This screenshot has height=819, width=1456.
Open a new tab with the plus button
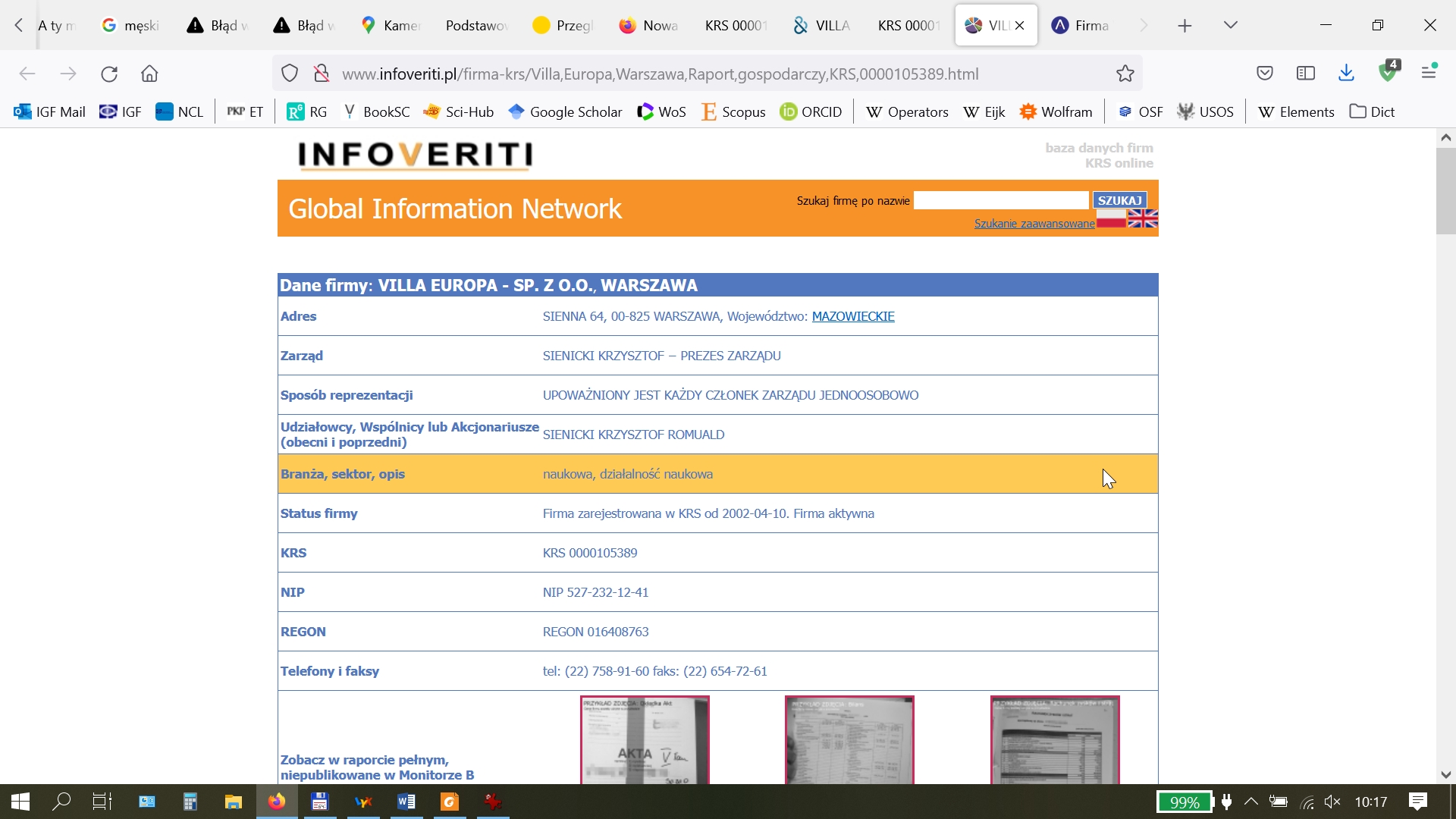coord(1185,26)
